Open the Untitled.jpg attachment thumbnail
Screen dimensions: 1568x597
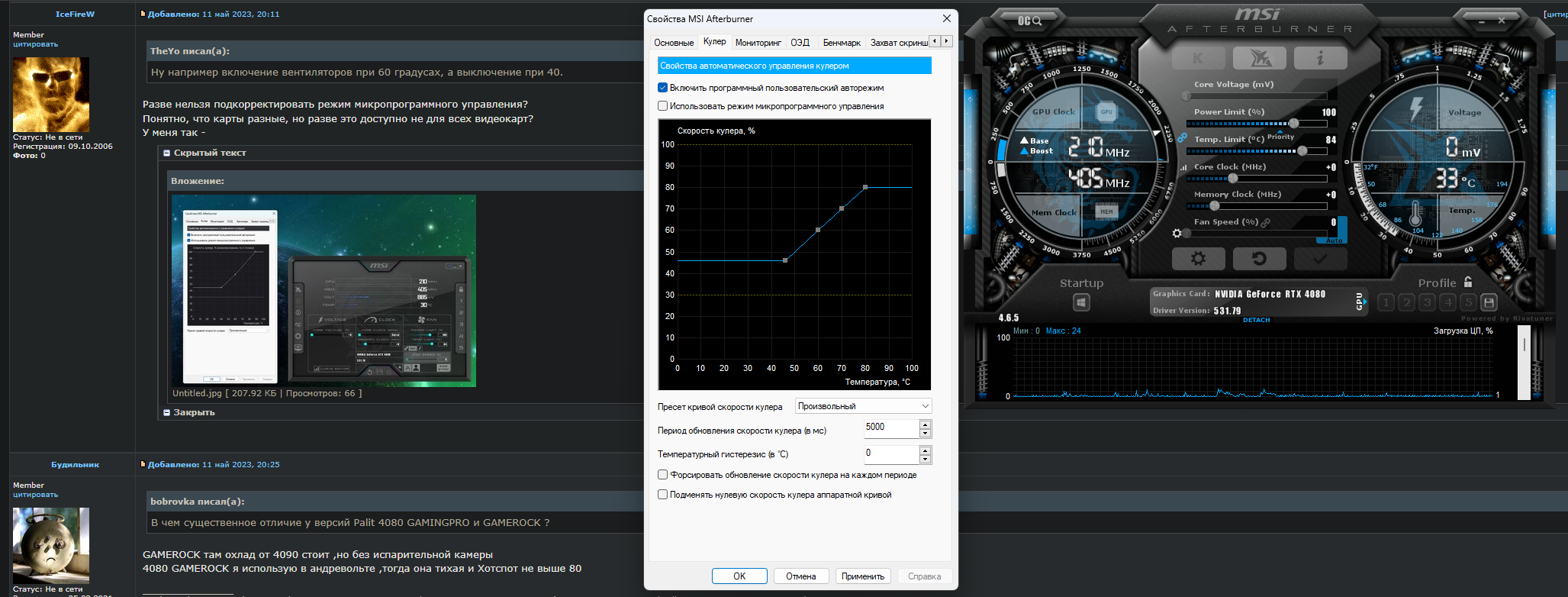point(324,291)
